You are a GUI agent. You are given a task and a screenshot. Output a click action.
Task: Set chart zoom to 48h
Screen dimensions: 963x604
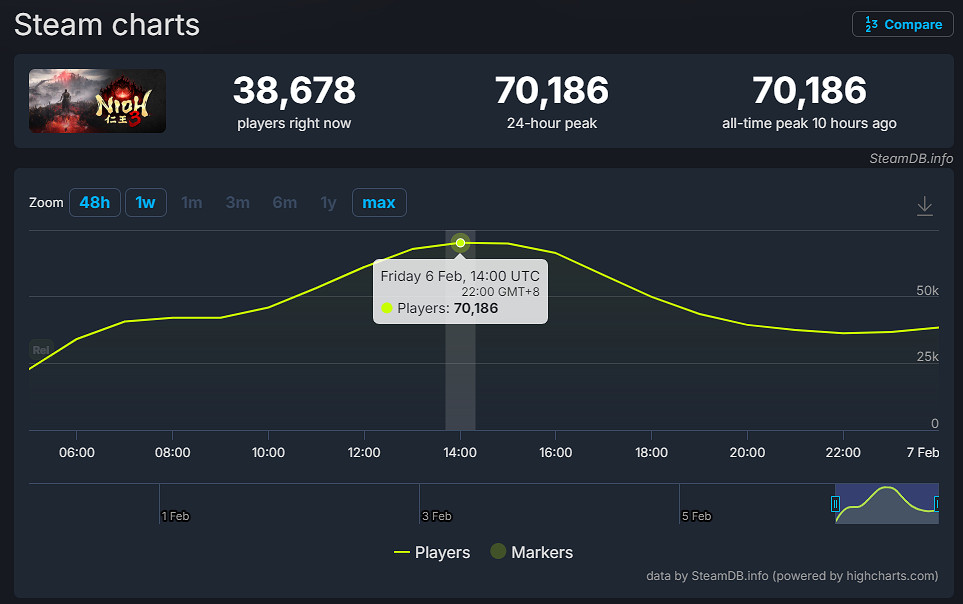click(x=95, y=203)
